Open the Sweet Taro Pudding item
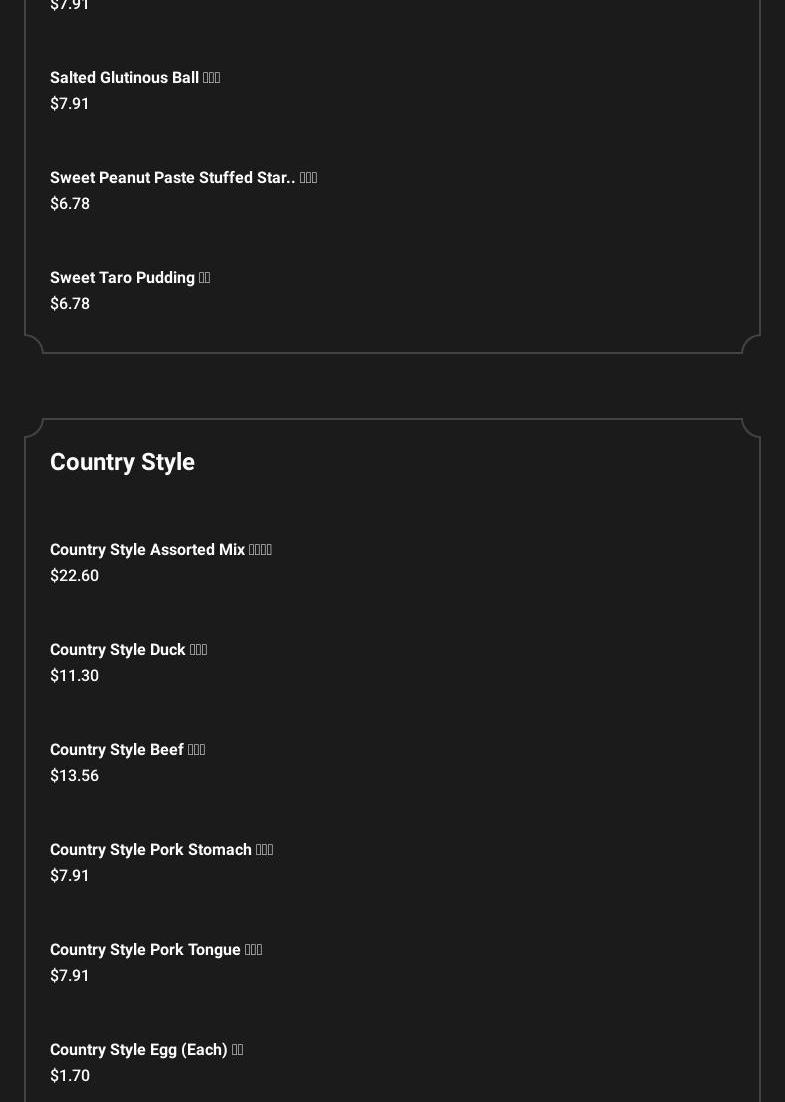Screen dimensions: 785x1102 pos(130,278)
